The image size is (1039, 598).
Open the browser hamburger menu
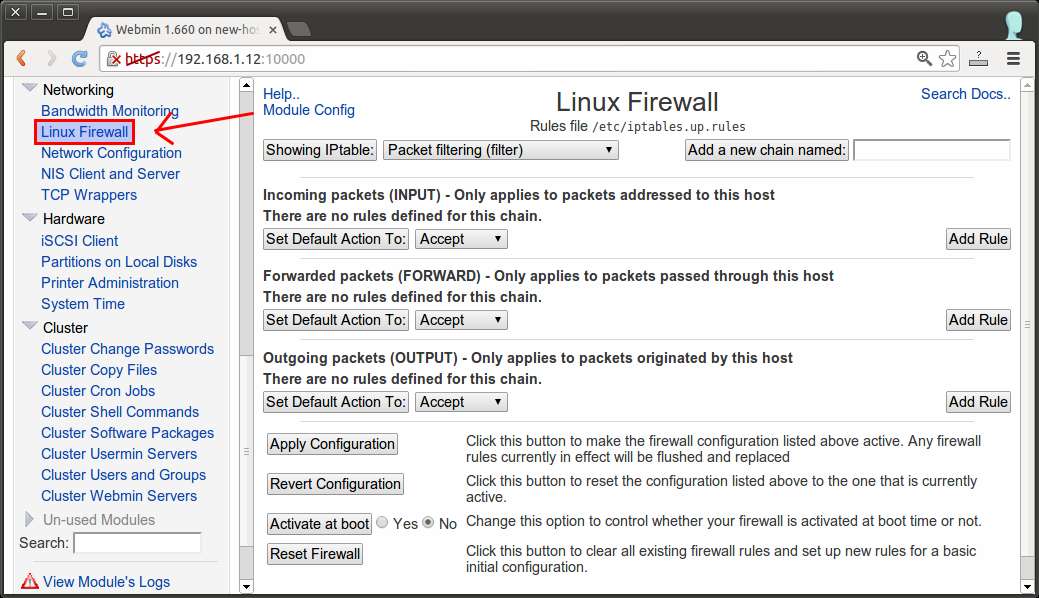1013,58
